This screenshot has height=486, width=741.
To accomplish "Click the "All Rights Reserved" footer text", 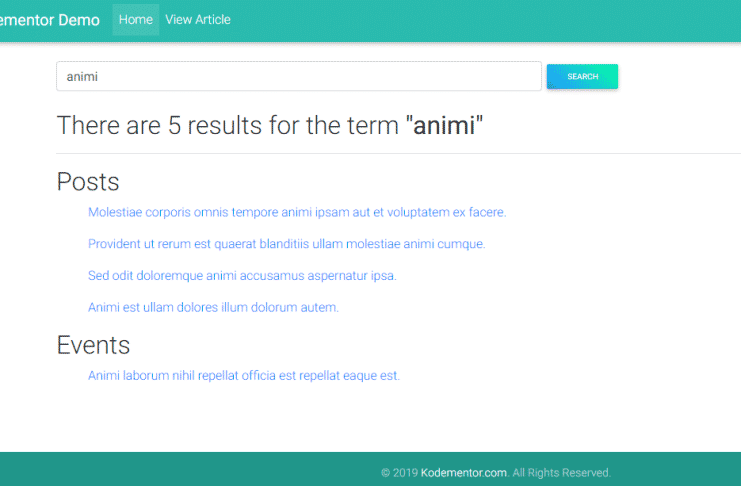I will point(561,473).
